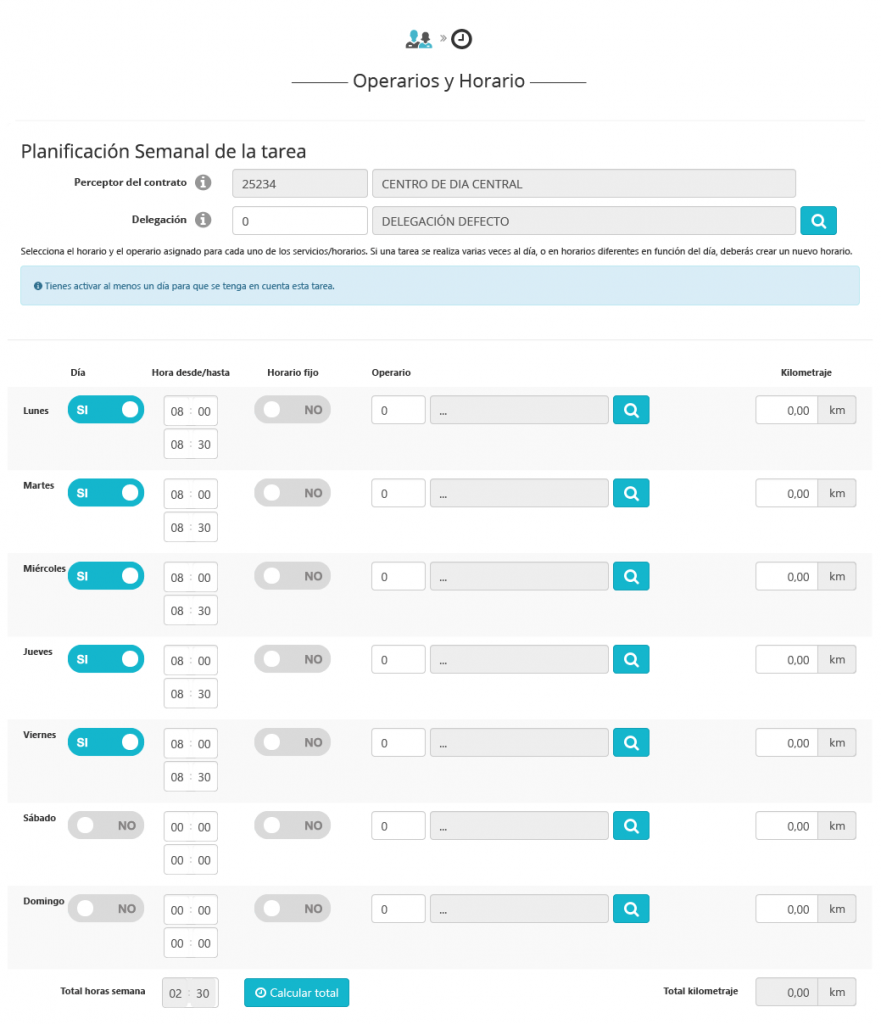Image resolution: width=881 pixels, height=1024 pixels.
Task: Enable Horario fijo for Jueves
Action: (292, 659)
